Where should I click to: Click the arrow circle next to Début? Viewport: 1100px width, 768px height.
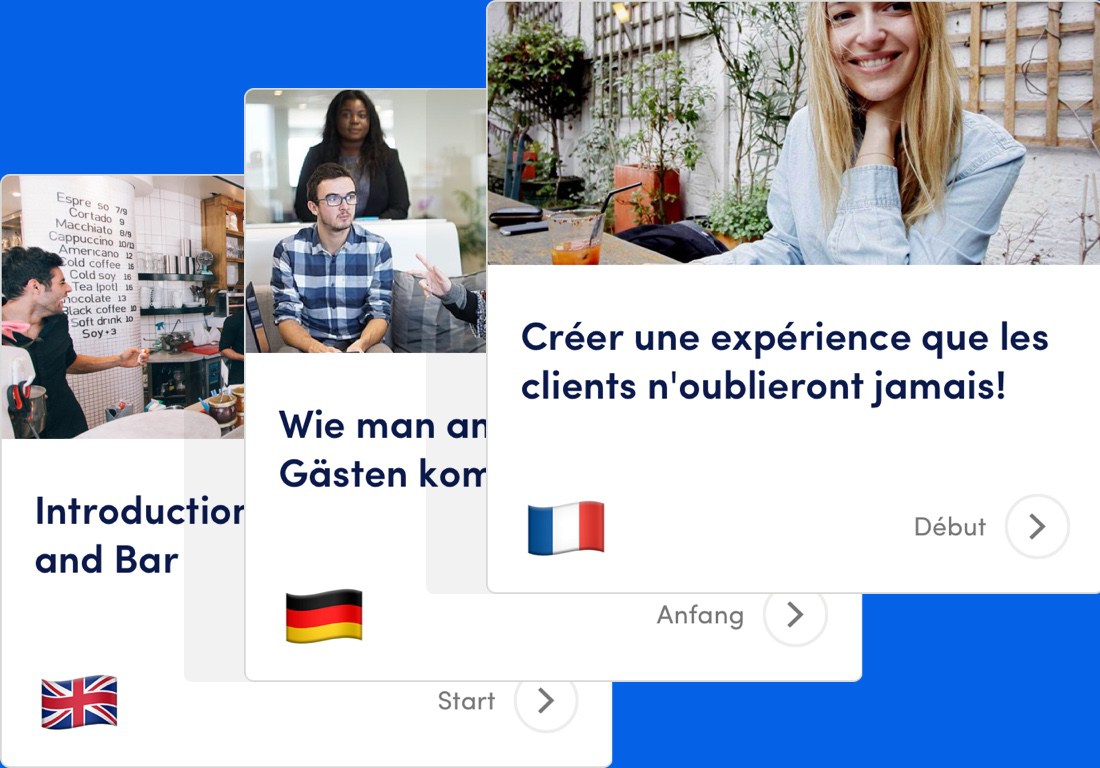point(1037,526)
